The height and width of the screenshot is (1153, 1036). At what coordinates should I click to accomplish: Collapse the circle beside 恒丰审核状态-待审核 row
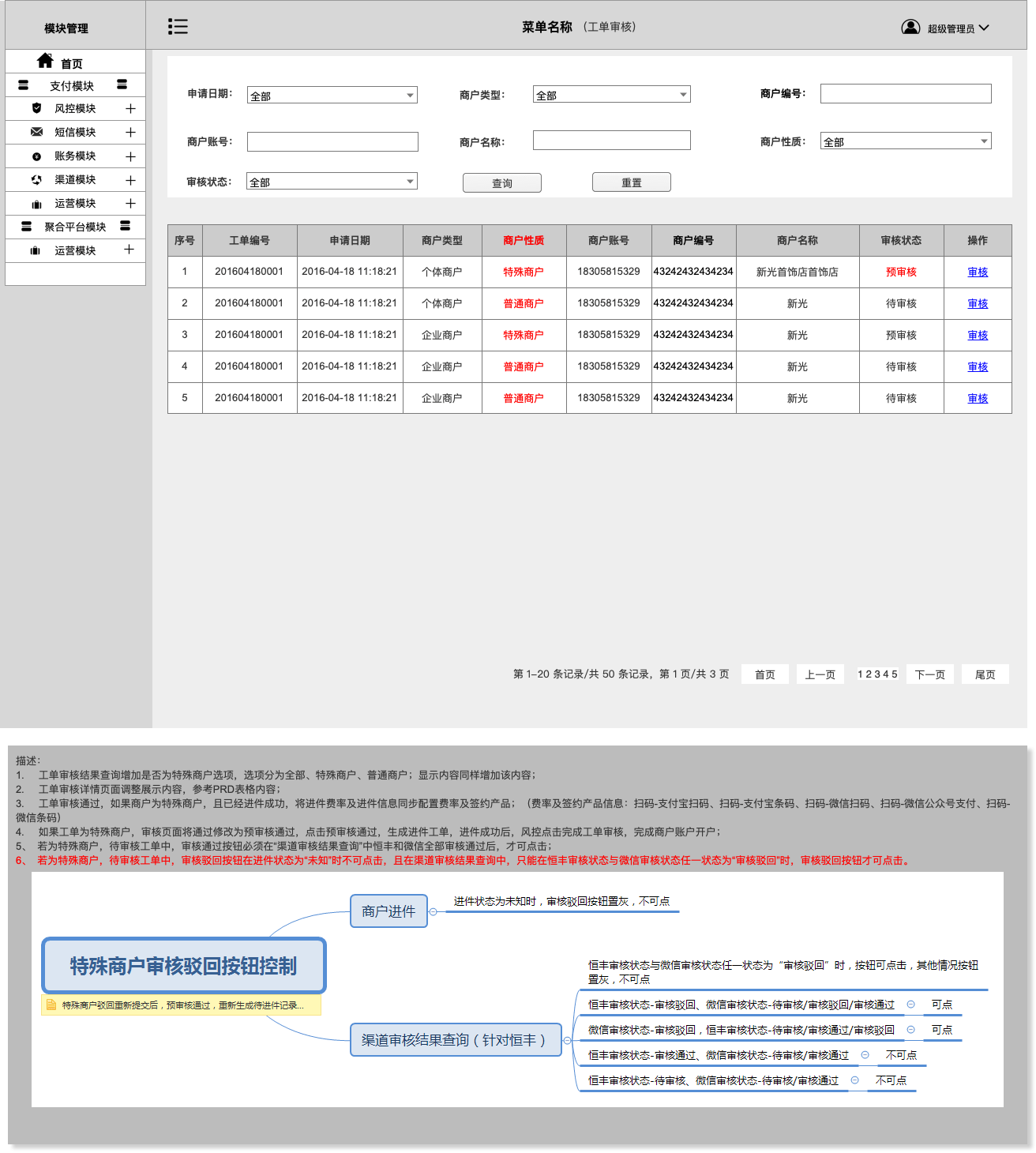tap(854, 1080)
